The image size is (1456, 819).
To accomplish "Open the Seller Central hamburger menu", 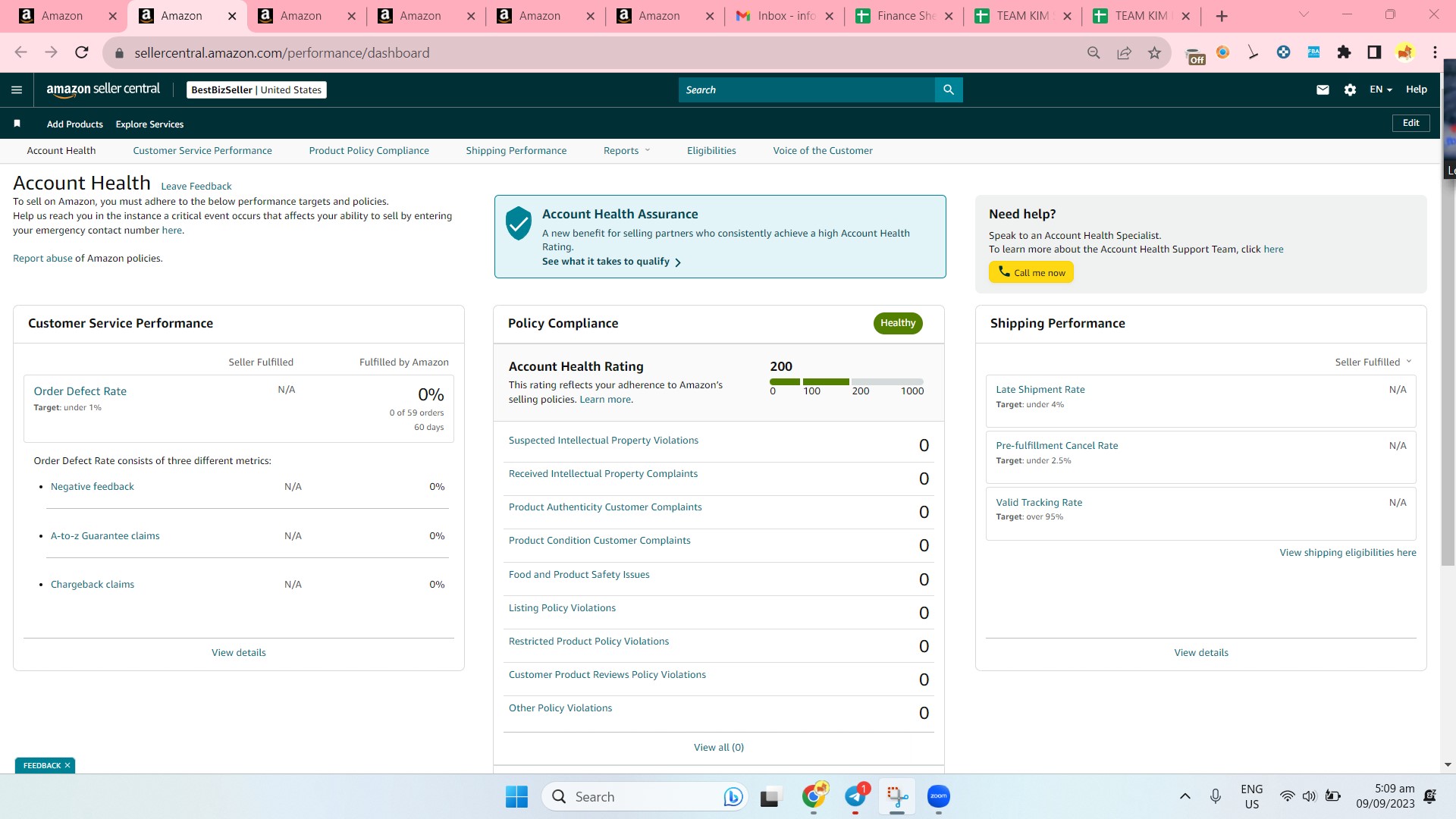I will [x=17, y=89].
